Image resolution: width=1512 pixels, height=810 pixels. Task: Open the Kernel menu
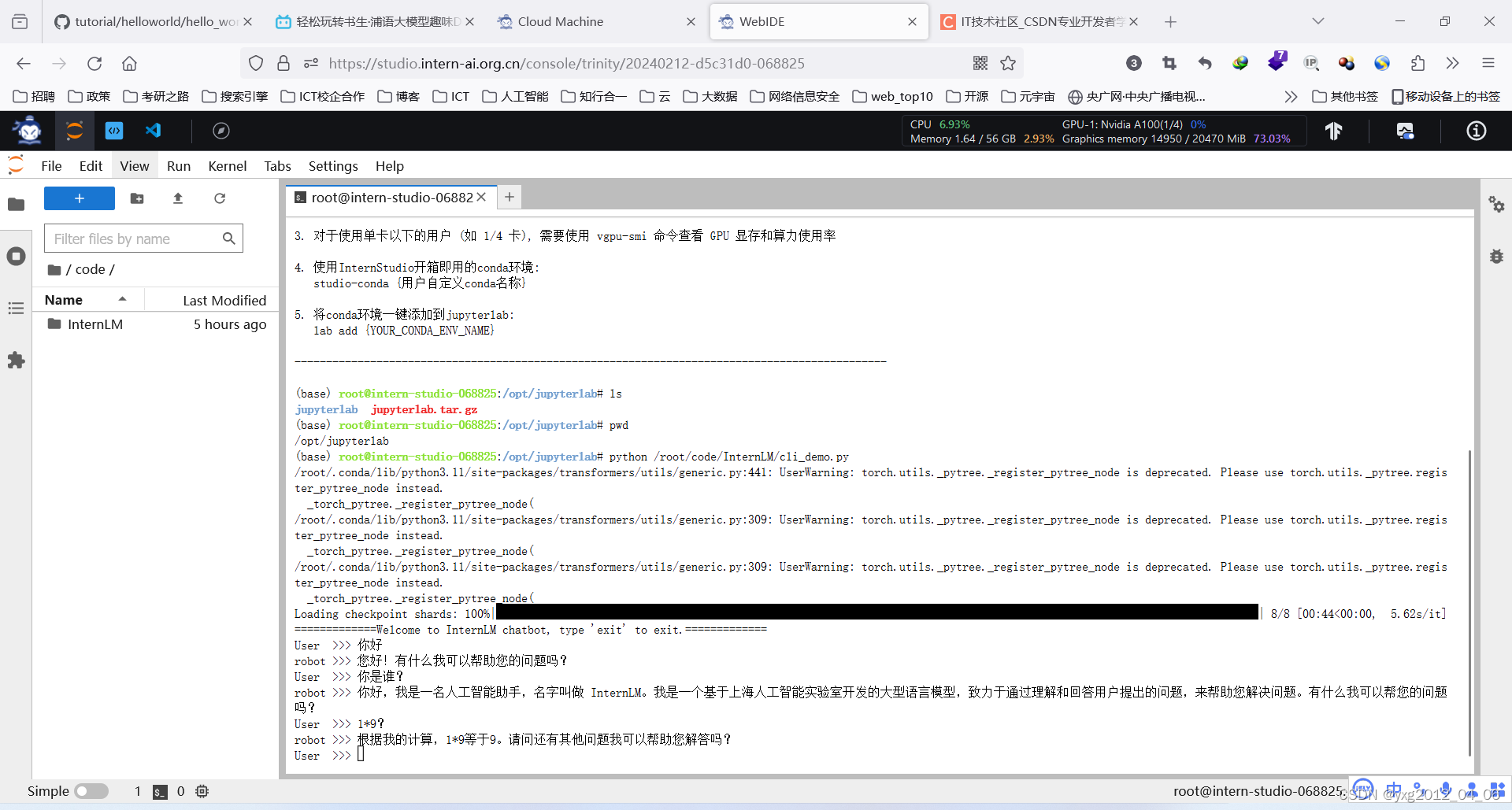(x=228, y=166)
